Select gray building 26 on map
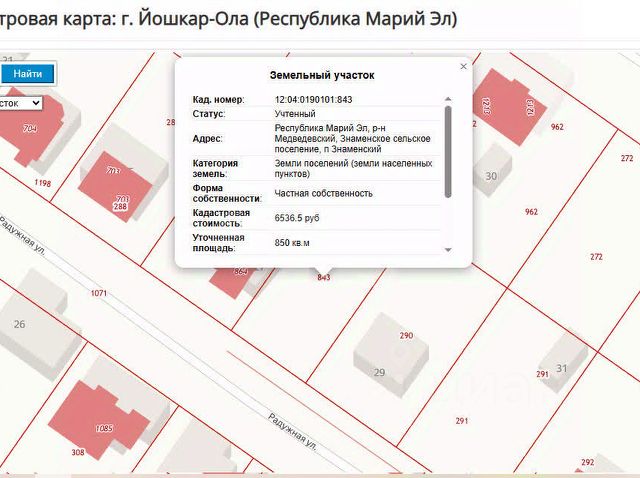The width and height of the screenshot is (640, 478). click(37, 327)
